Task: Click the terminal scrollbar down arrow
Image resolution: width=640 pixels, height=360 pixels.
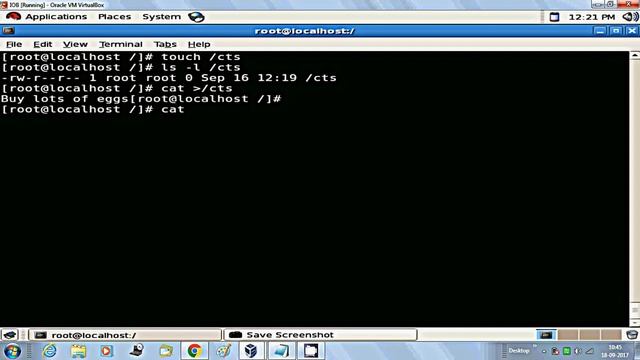Action: tap(635, 322)
